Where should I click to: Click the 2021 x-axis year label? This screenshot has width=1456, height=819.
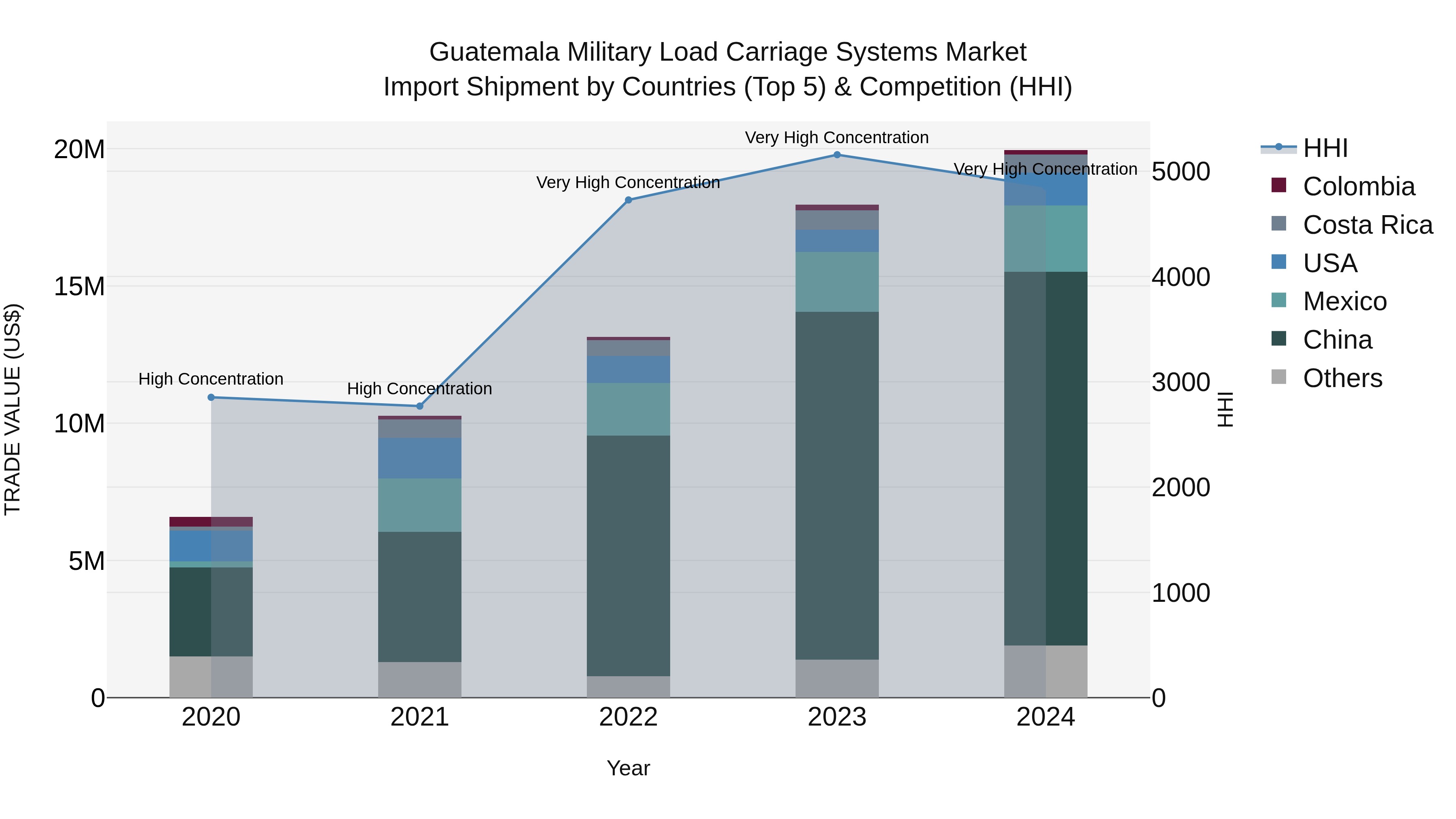[x=420, y=717]
